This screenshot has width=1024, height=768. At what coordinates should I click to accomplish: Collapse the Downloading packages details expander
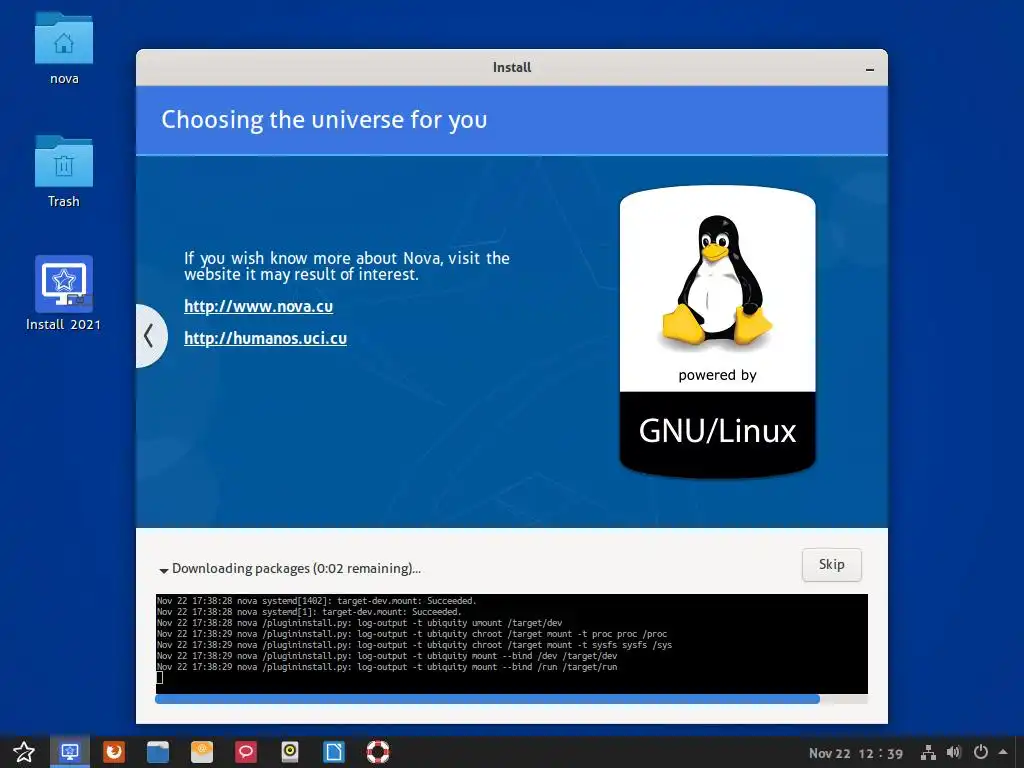click(164, 570)
